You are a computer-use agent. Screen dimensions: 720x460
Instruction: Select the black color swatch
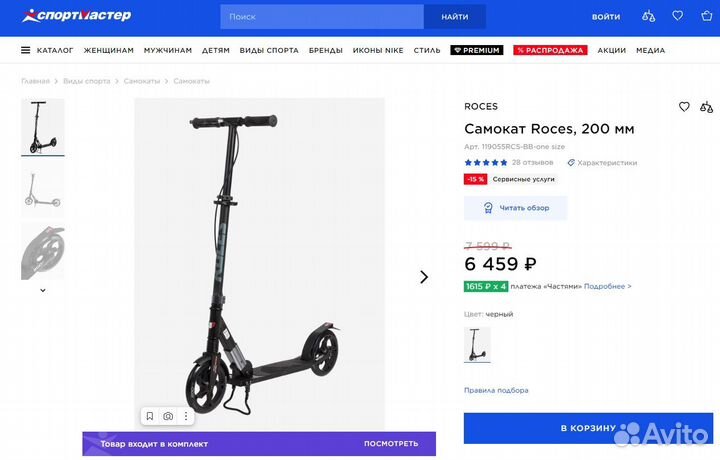click(x=477, y=345)
